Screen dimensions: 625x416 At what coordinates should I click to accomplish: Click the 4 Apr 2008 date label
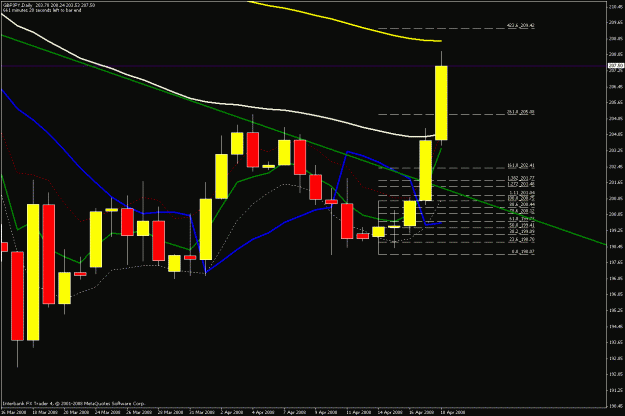(x=263, y=412)
